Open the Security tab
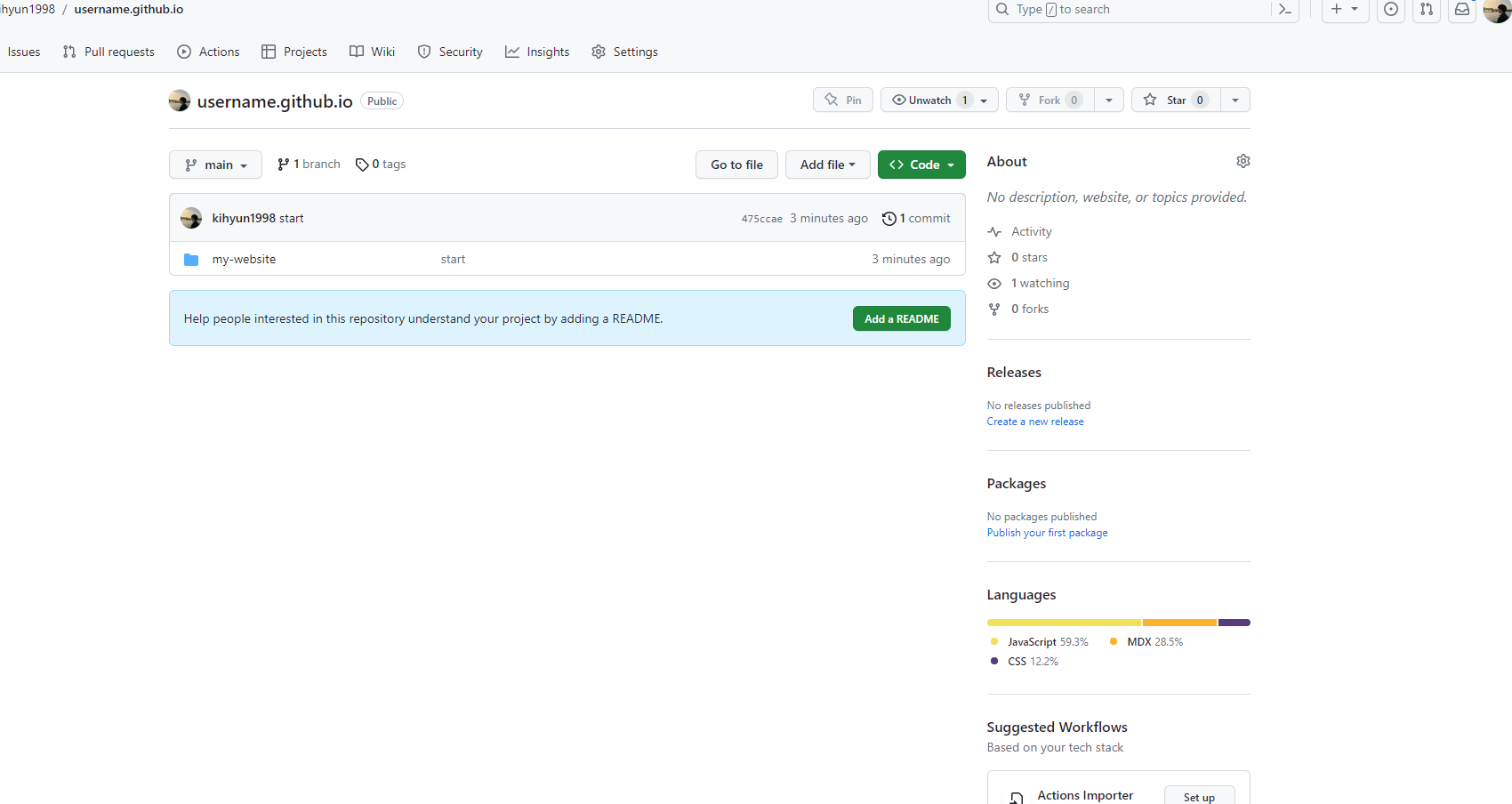This screenshot has width=1512, height=804. coord(450,52)
